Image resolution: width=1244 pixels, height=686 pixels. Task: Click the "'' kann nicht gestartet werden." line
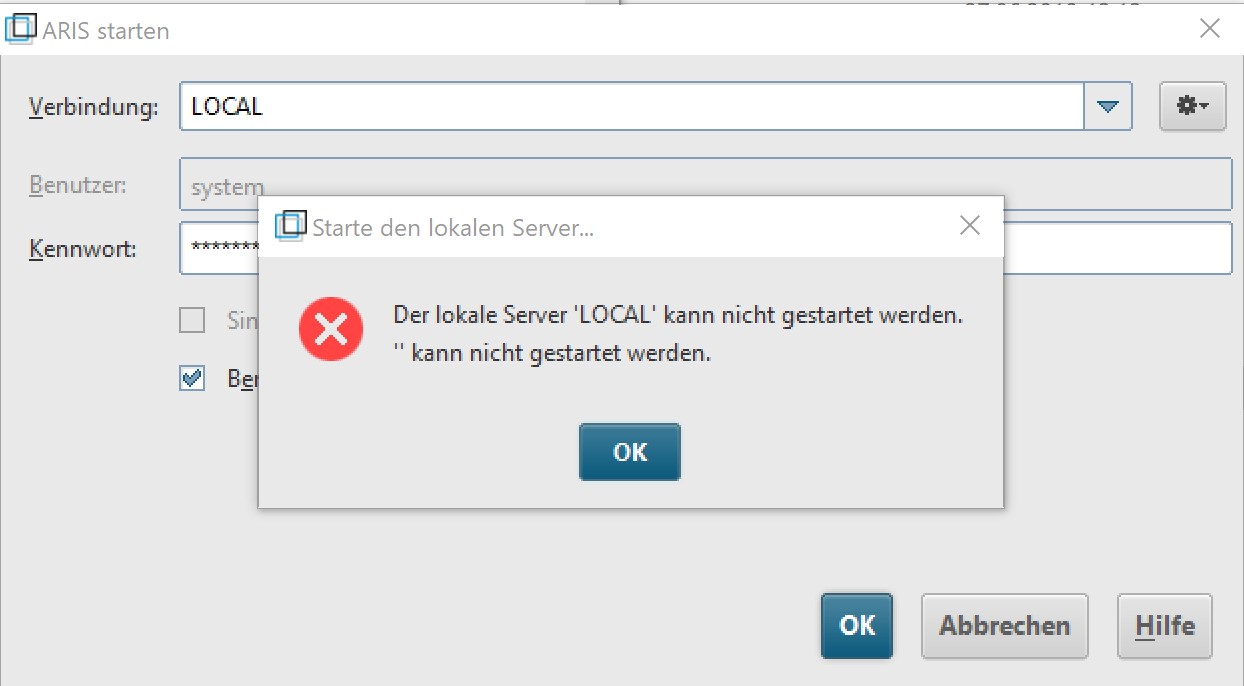[552, 353]
